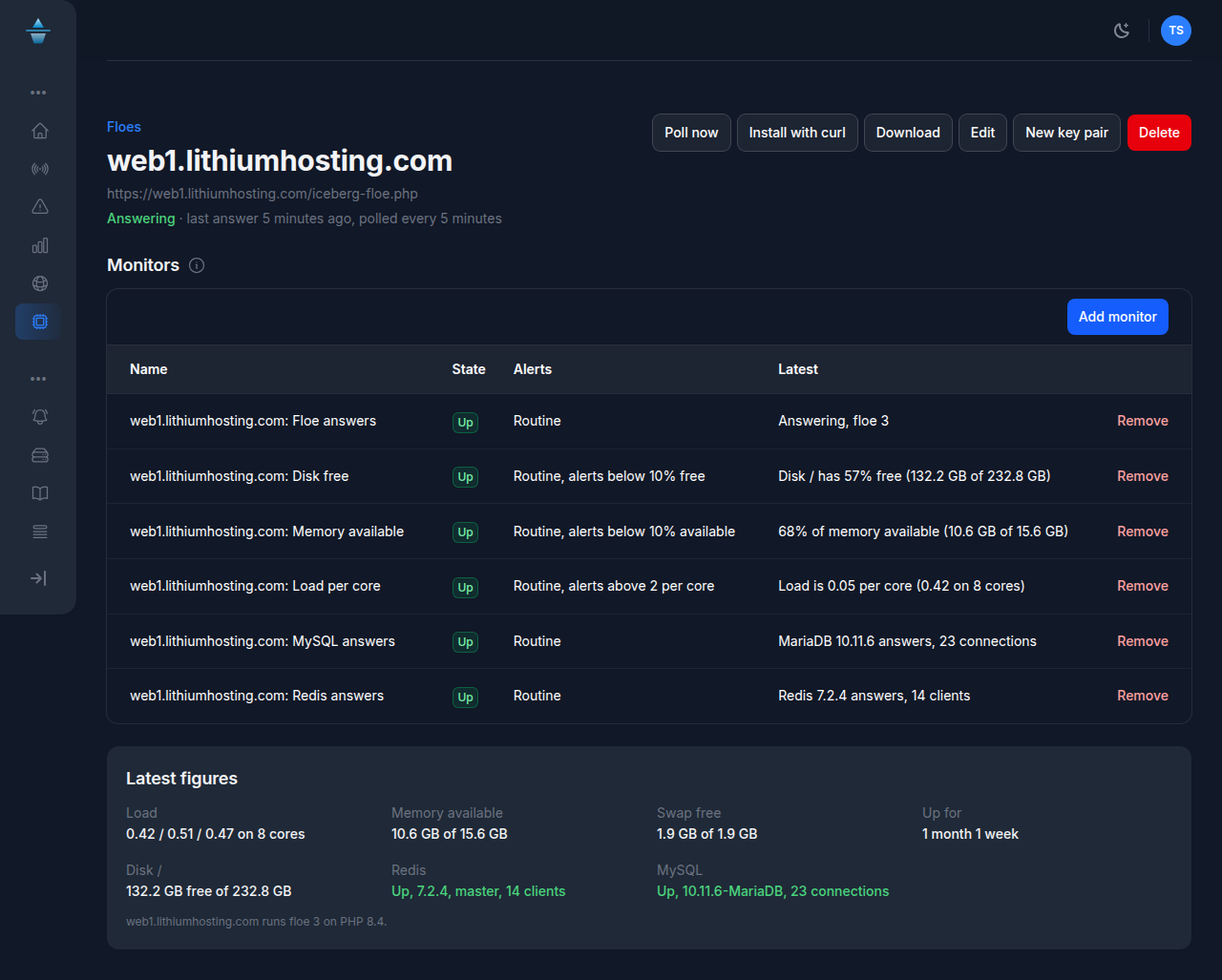Remove the Load per core monitor
This screenshot has height=980, width=1222.
coord(1143,586)
